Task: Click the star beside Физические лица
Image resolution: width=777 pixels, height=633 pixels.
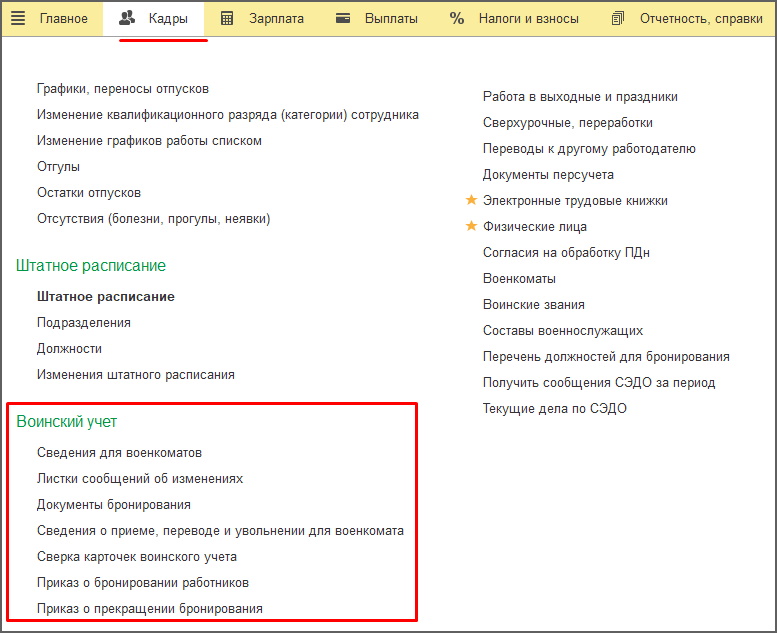Action: (472, 227)
